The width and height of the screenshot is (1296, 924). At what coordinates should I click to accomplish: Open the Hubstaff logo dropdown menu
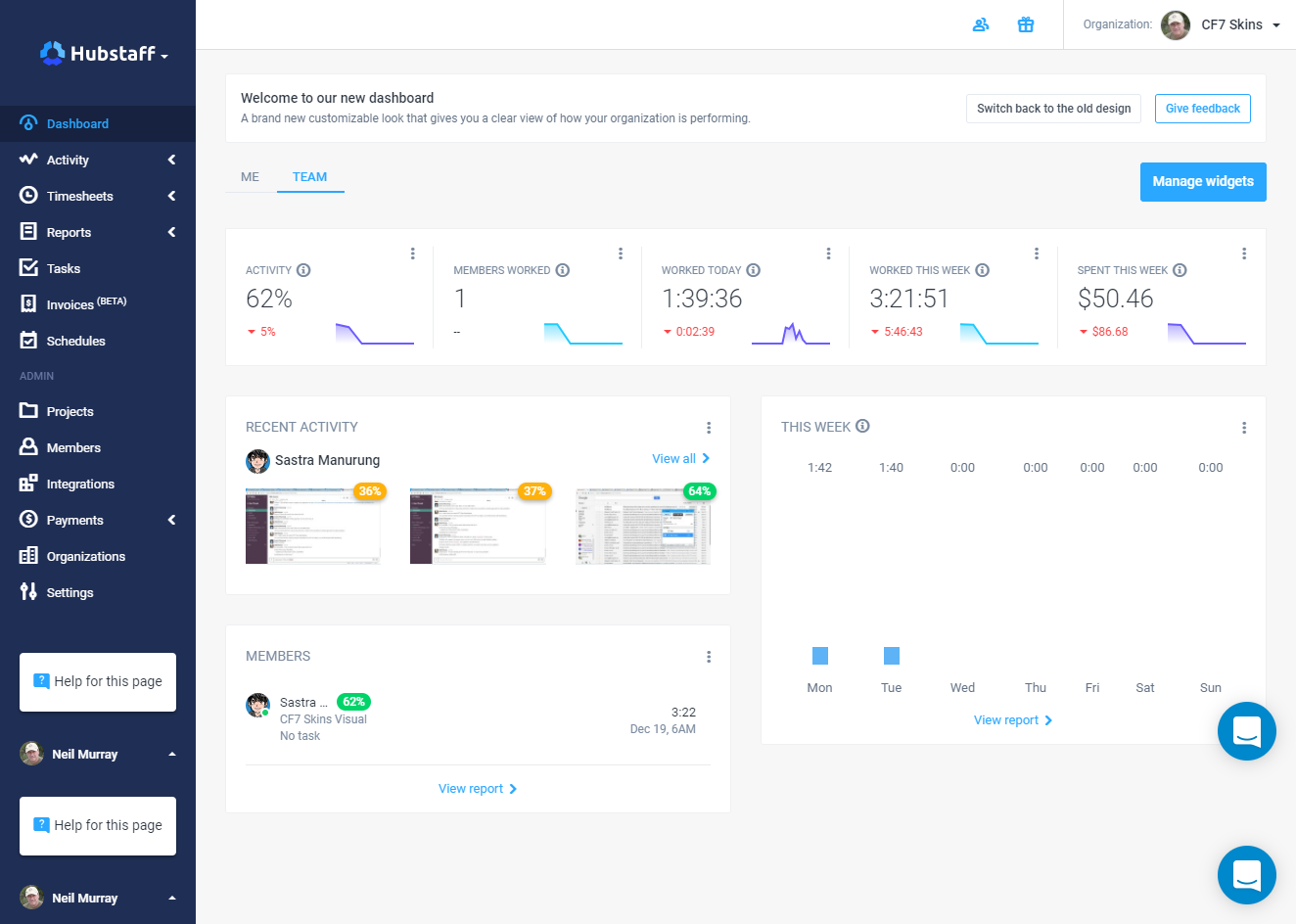pos(104,54)
